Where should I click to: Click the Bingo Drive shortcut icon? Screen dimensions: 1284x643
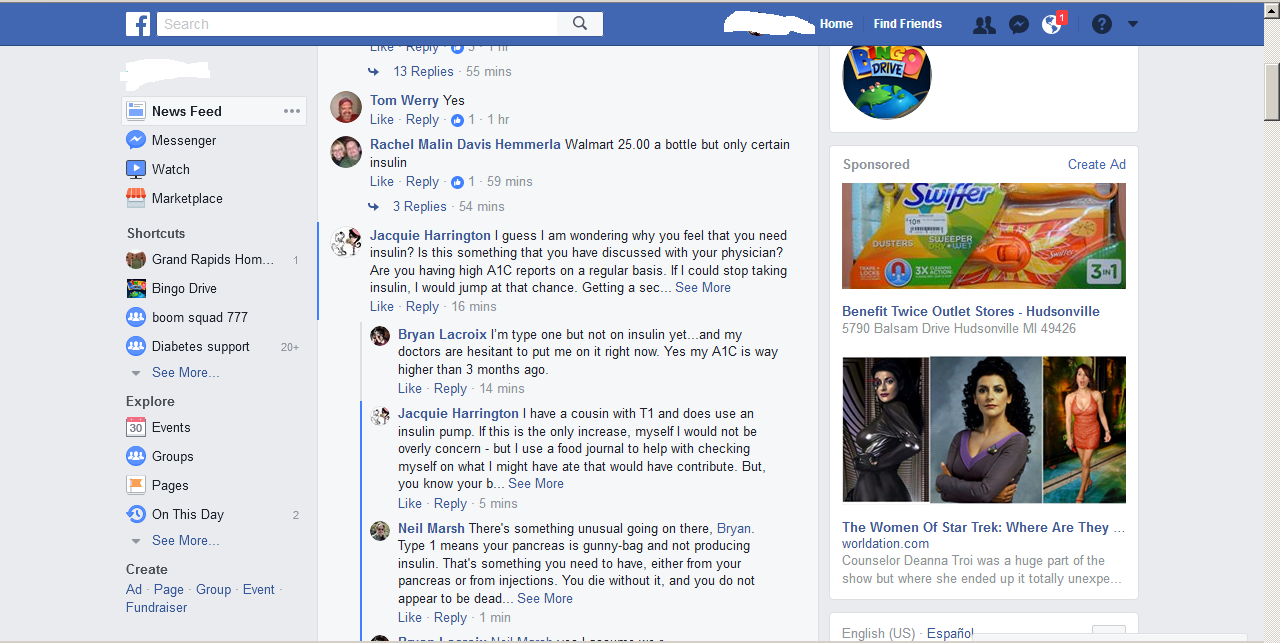[136, 288]
